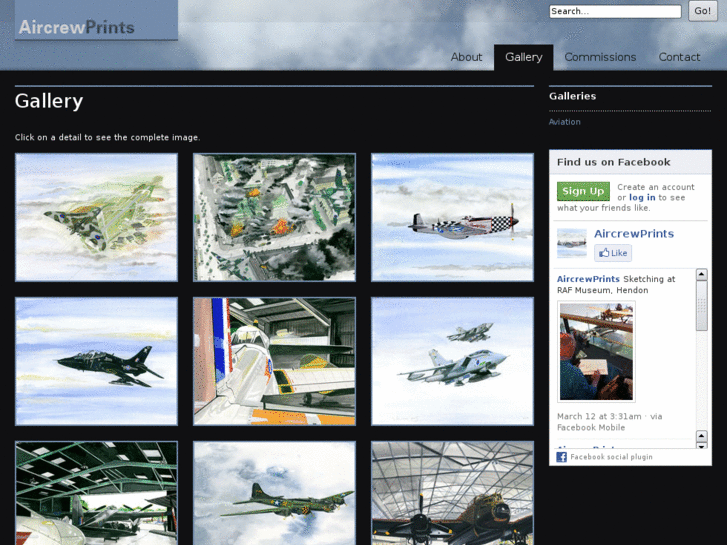Click the green Sign Up button
Image resolution: width=727 pixels, height=545 pixels.
pyautogui.click(x=583, y=191)
